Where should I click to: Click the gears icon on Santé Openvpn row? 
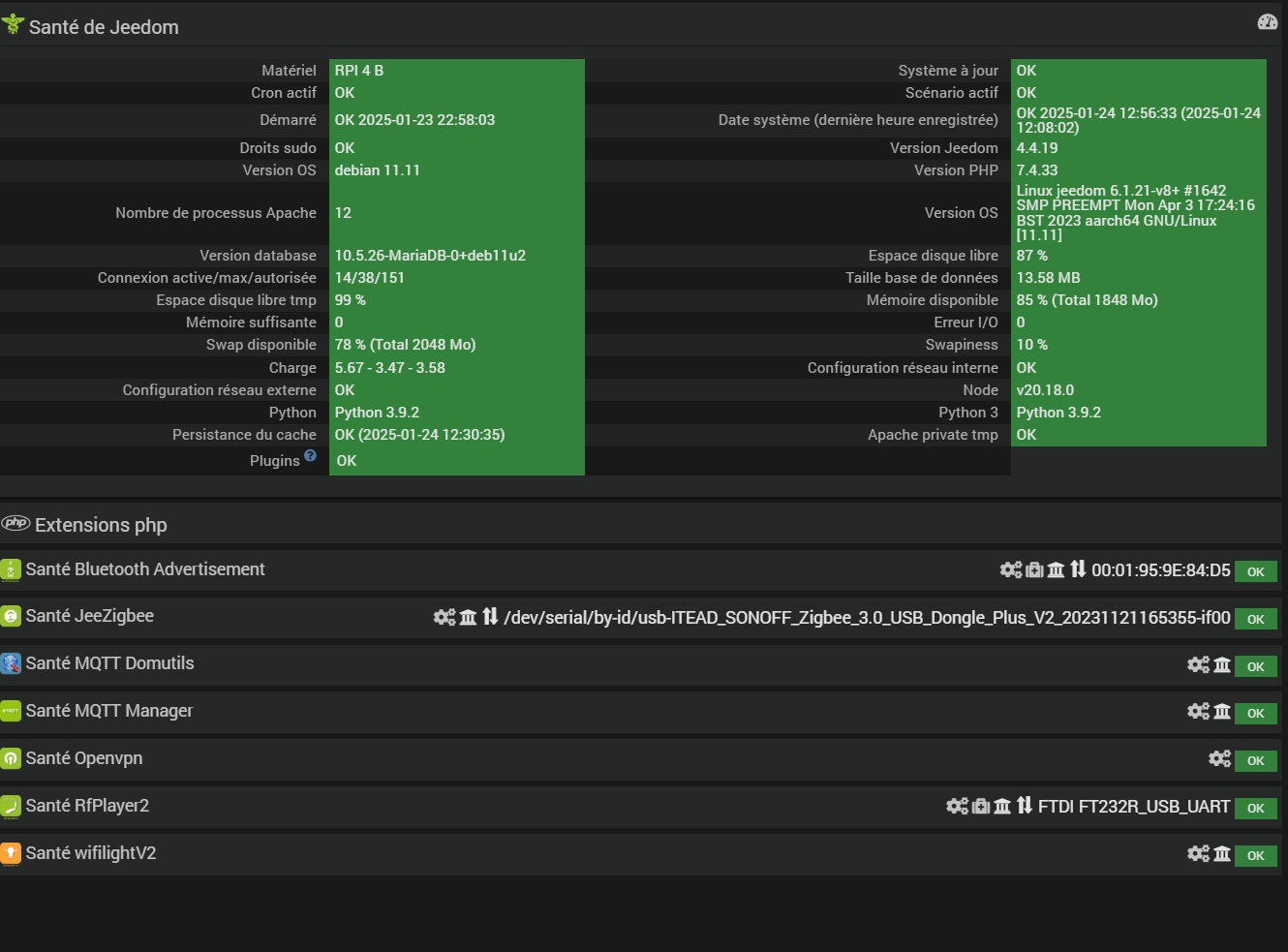(1220, 758)
